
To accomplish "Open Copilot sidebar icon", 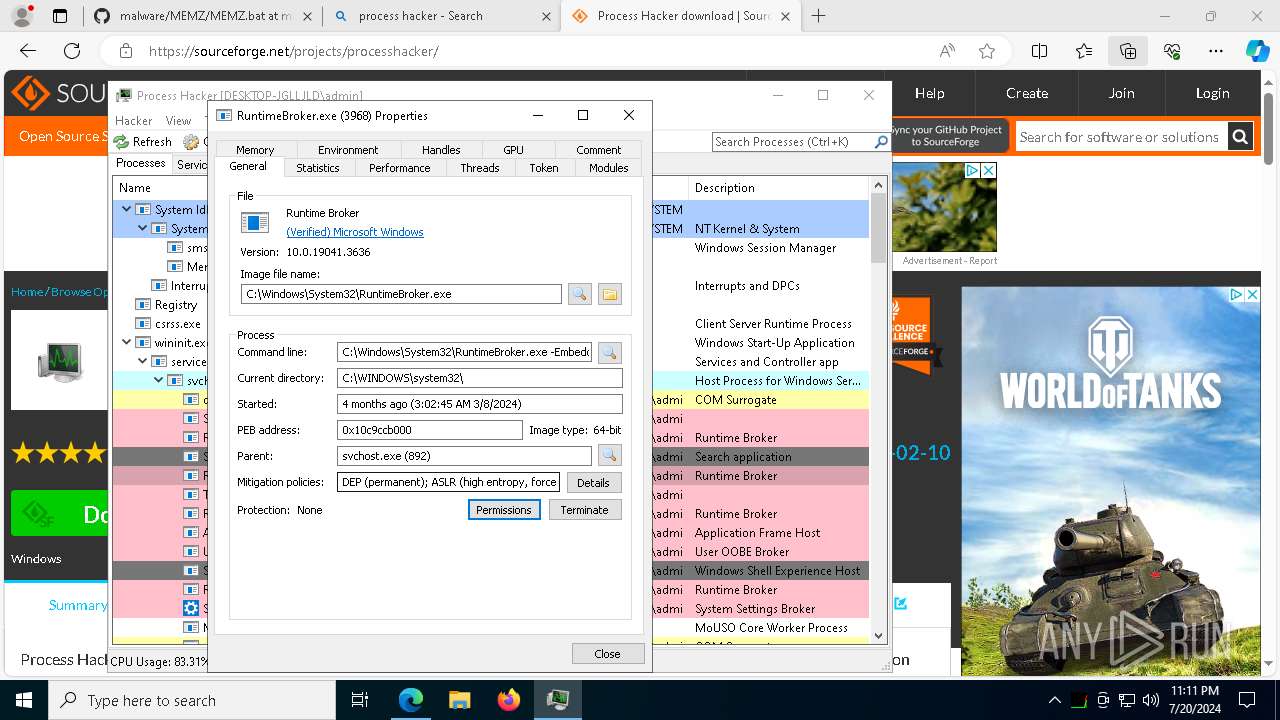I will [1257, 51].
